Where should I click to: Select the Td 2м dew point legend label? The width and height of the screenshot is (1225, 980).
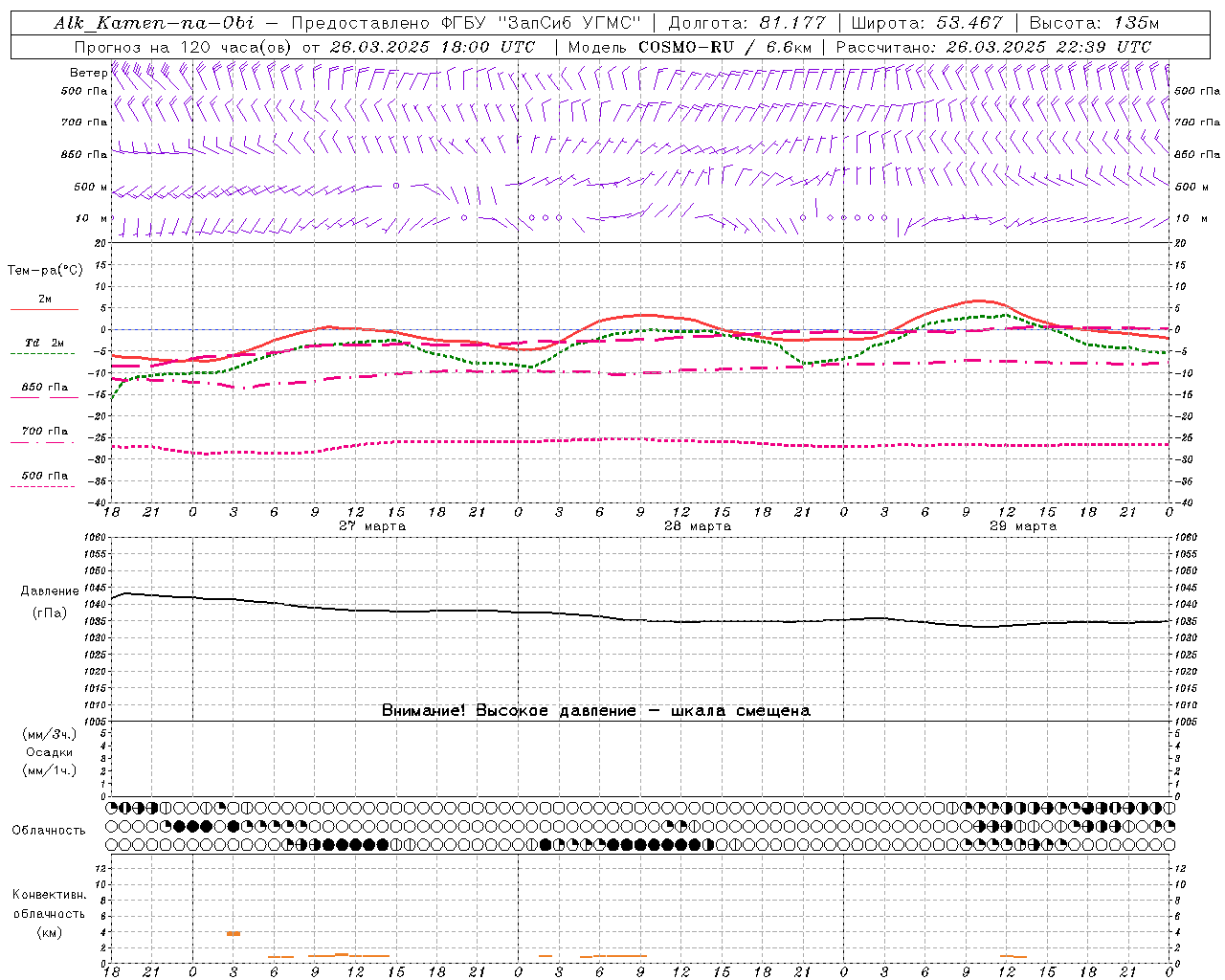[x=45, y=343]
